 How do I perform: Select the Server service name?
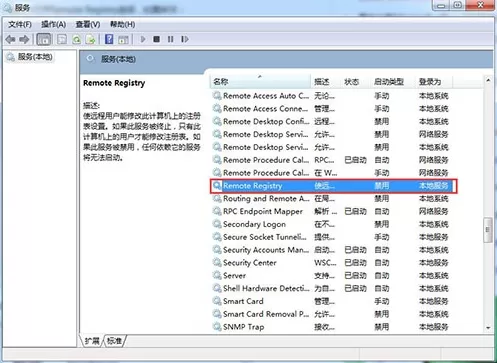235,275
